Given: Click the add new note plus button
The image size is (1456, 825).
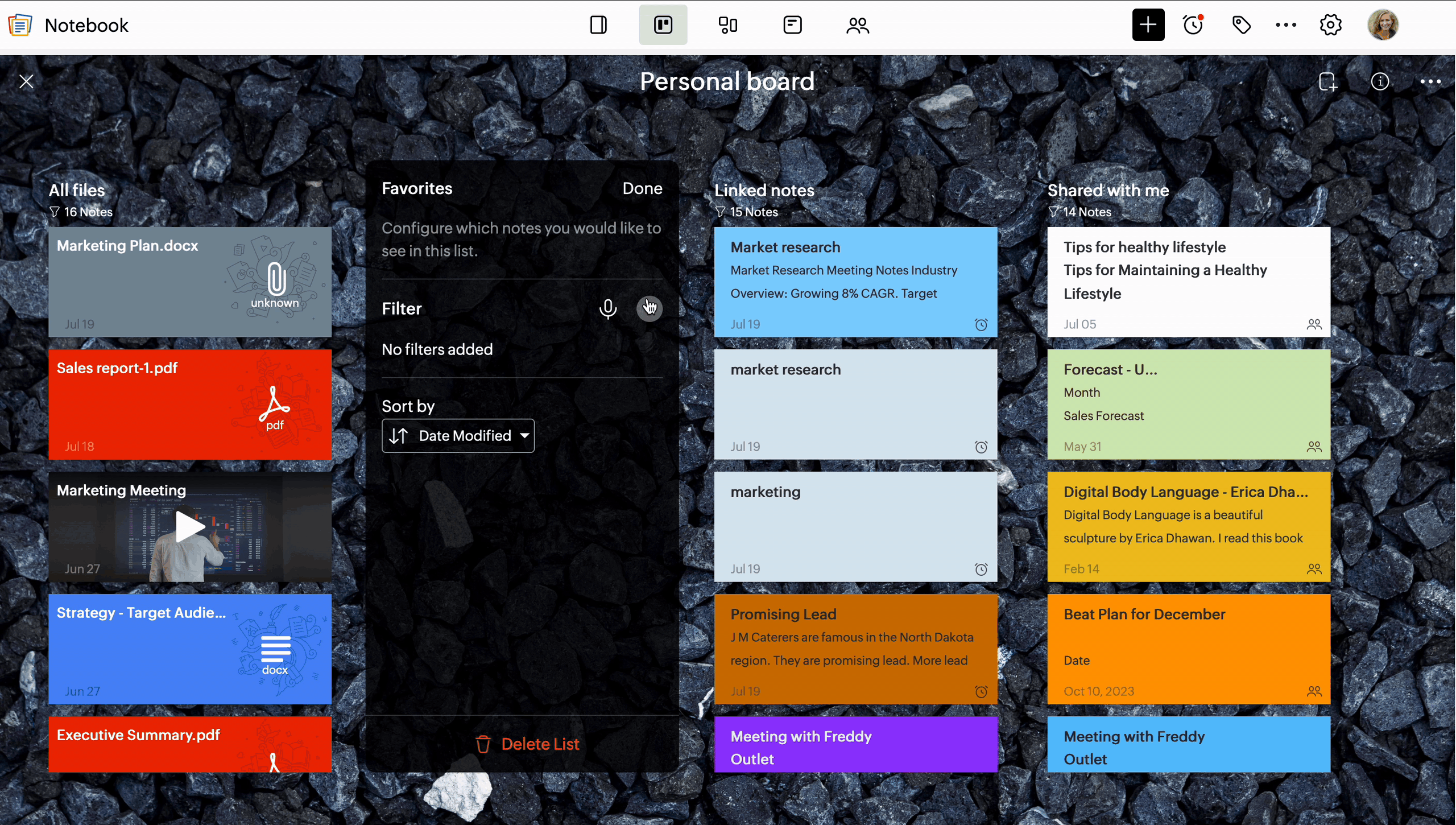Looking at the screenshot, I should 1148,25.
